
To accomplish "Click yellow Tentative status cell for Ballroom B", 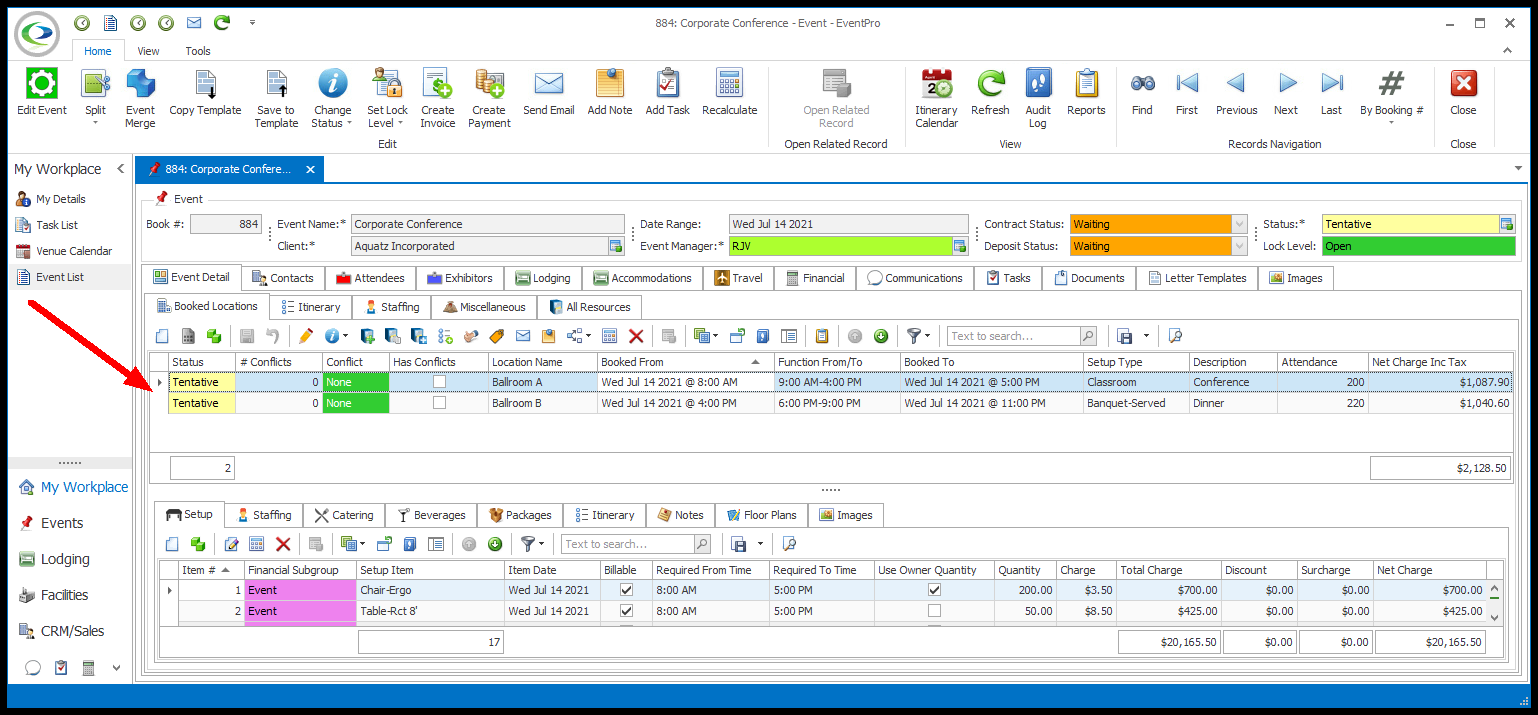I will click(202, 403).
